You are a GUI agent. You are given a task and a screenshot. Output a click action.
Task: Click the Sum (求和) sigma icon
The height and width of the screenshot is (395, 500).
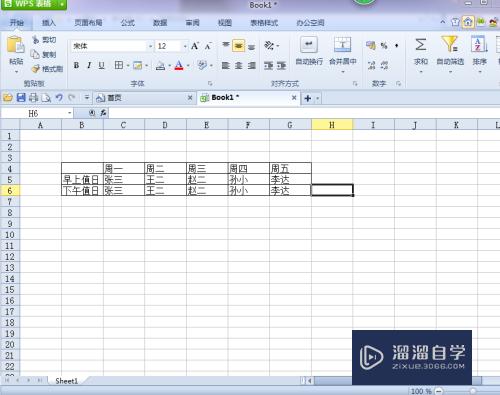coord(421,44)
